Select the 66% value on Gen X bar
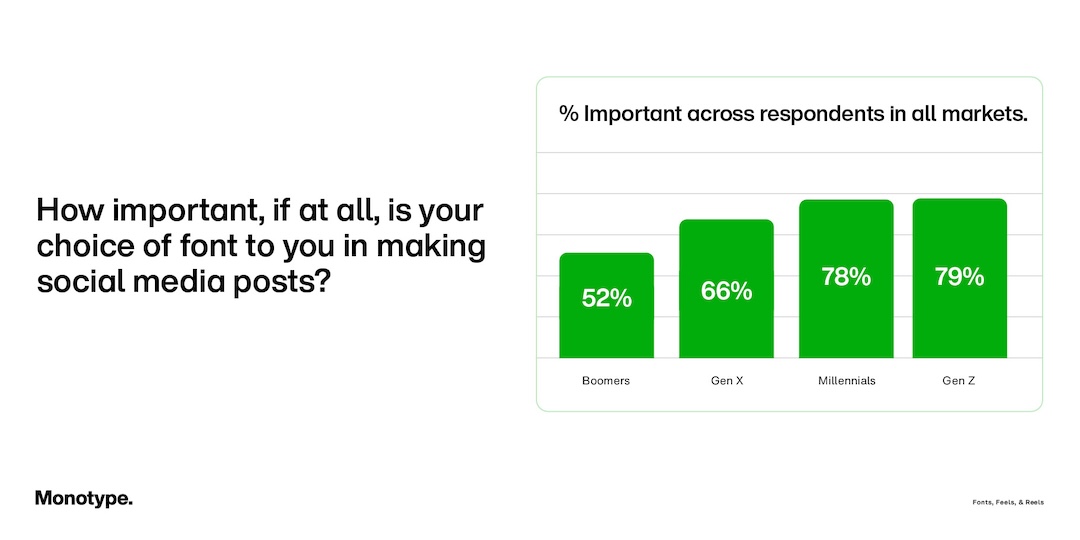Image resolution: width=1080 pixels, height=540 pixels. (726, 291)
